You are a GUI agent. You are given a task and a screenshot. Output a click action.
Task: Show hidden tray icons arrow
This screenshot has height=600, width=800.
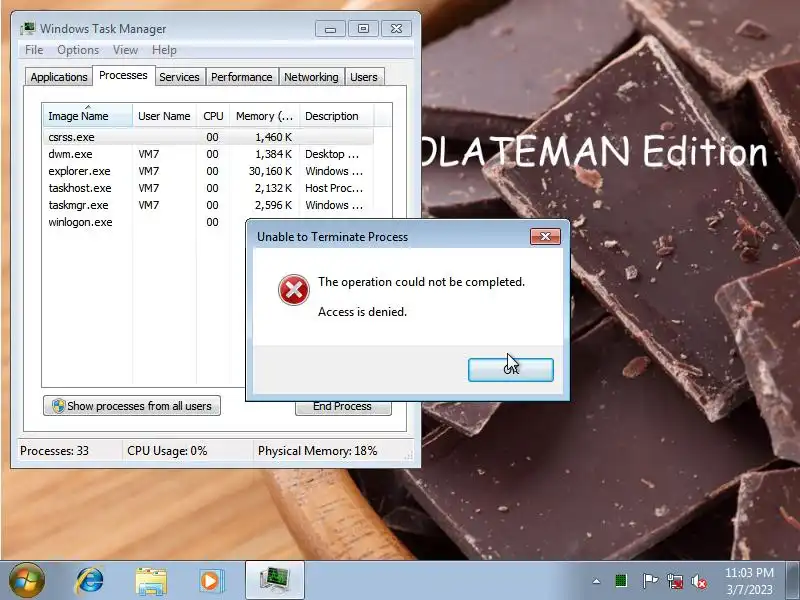point(596,581)
